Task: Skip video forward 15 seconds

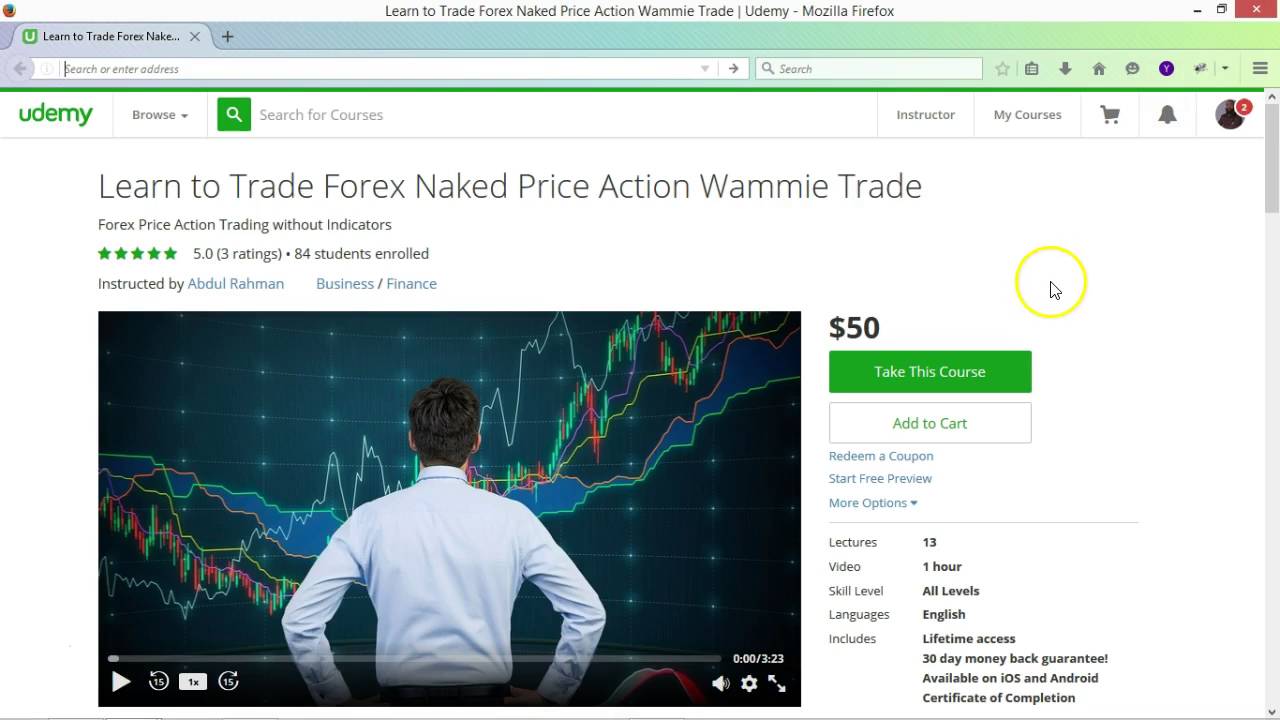Action: coord(228,682)
